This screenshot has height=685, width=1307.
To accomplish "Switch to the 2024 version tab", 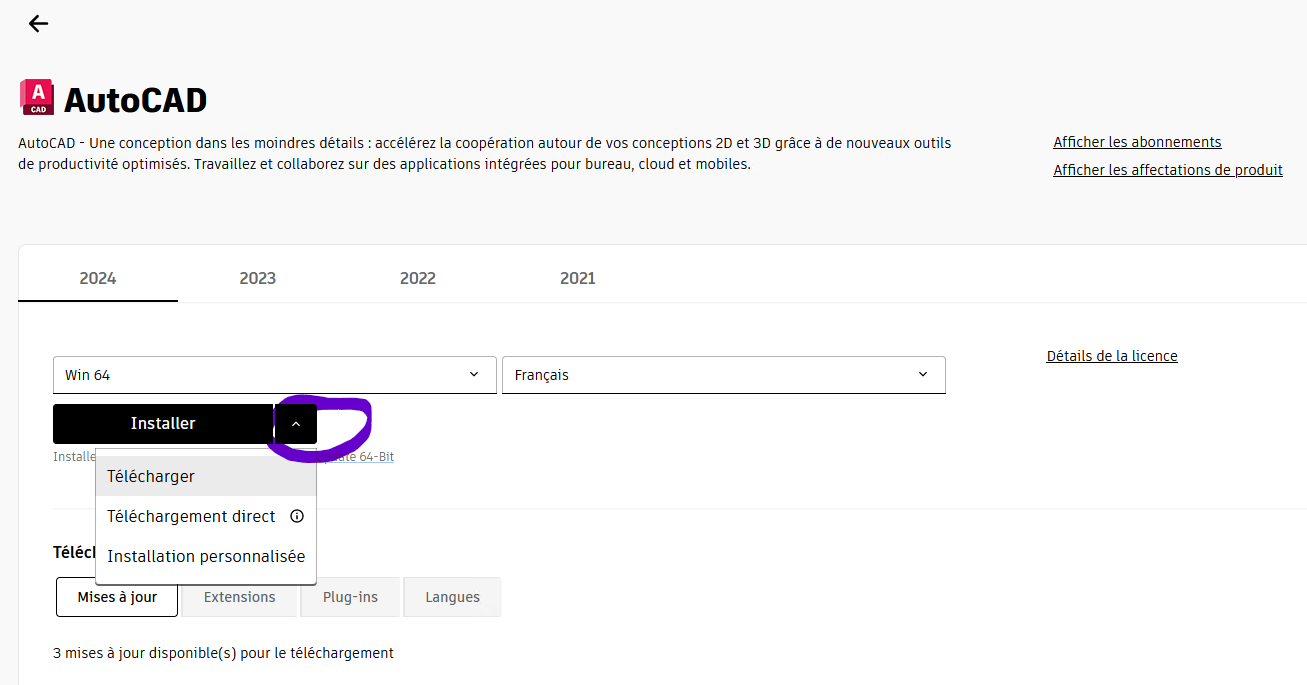I will coord(98,278).
